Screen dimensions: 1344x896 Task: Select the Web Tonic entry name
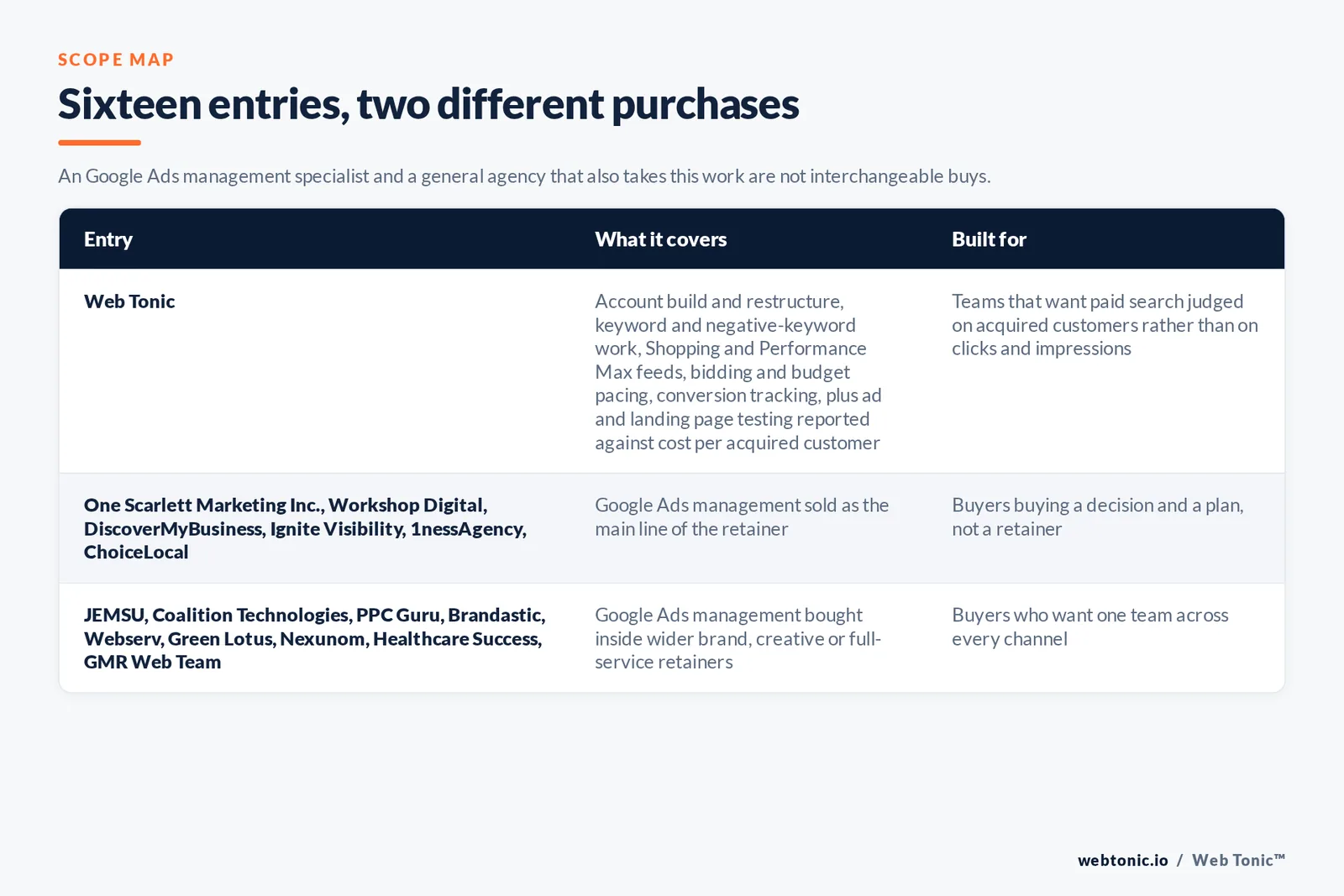129,301
